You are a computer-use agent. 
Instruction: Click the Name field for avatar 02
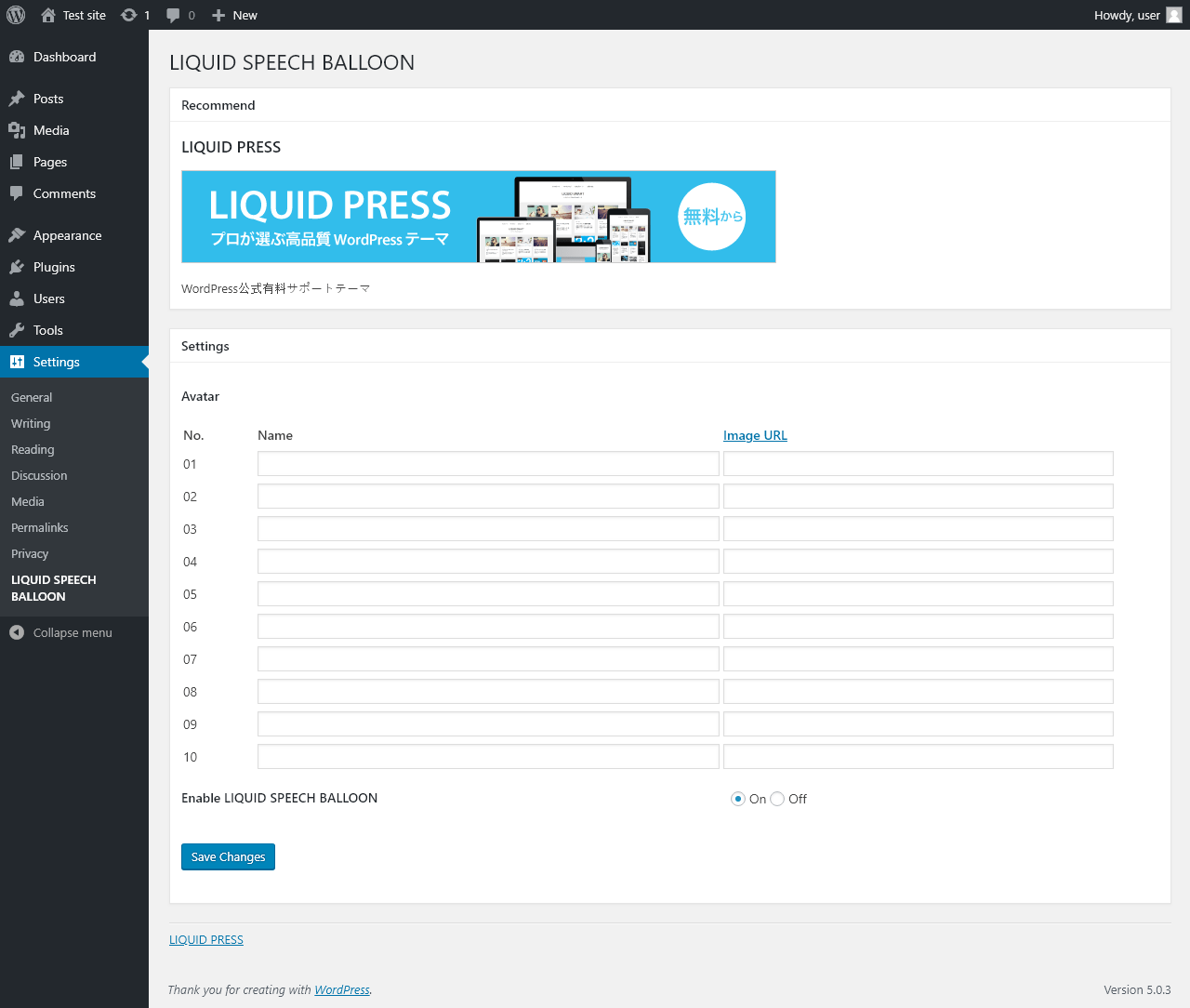[x=488, y=497]
